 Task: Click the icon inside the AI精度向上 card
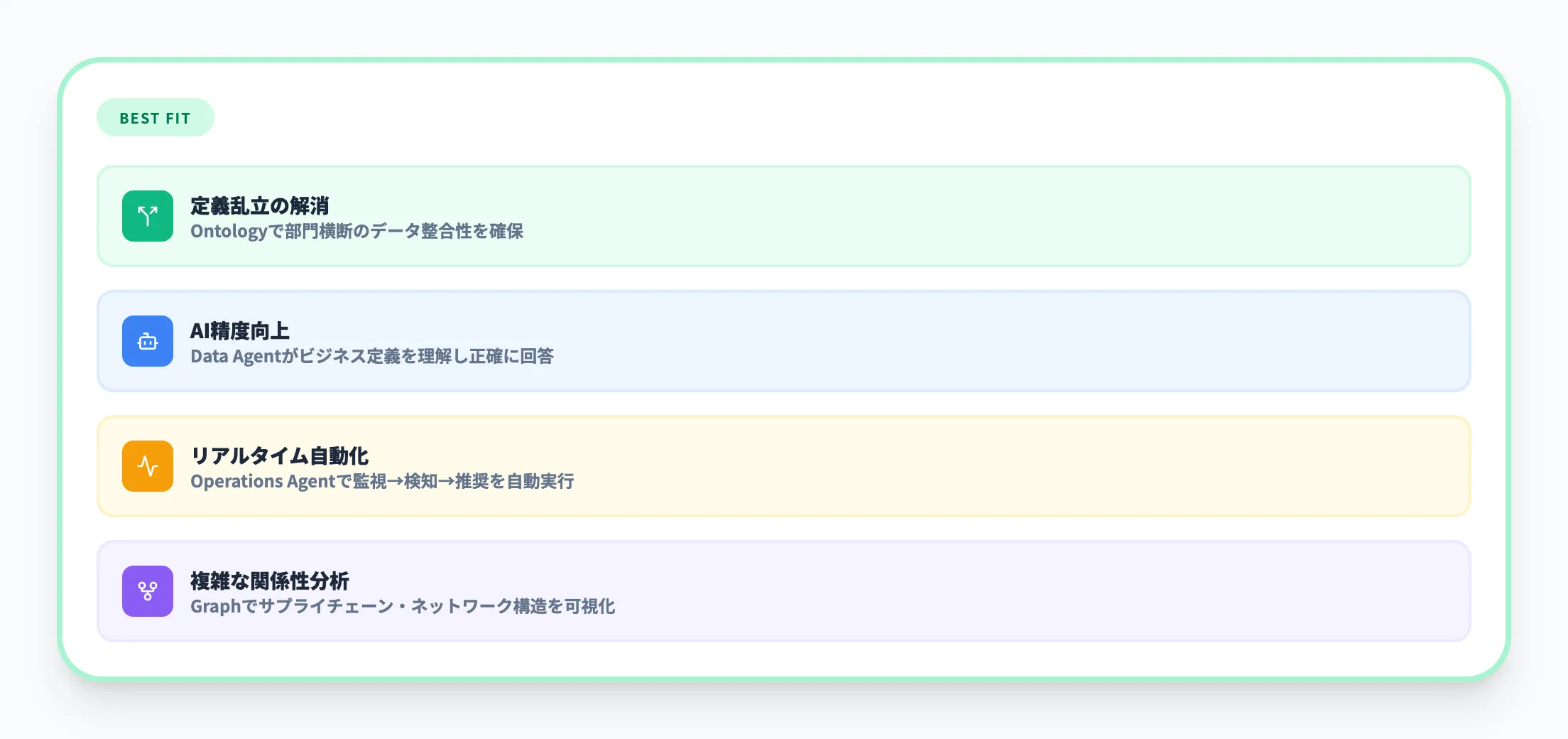pyautogui.click(x=147, y=341)
